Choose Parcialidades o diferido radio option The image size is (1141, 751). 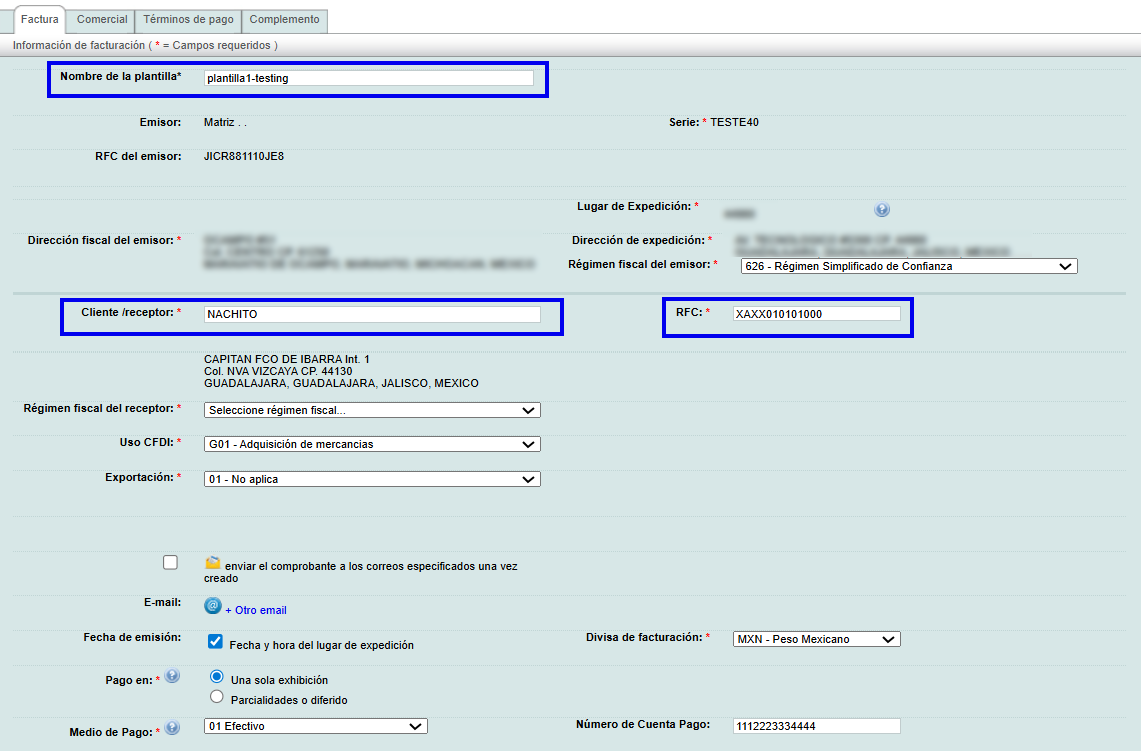coord(216,698)
